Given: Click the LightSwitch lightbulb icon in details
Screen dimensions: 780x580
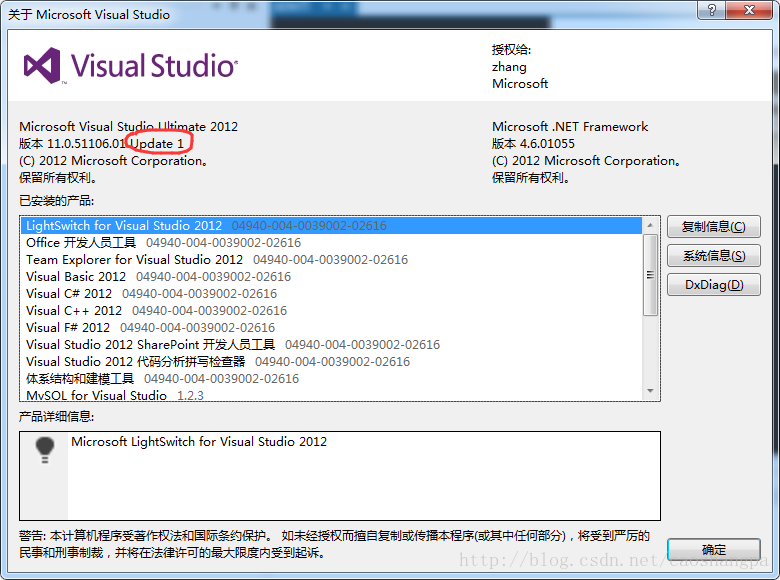Looking at the screenshot, I should click(x=45, y=450).
